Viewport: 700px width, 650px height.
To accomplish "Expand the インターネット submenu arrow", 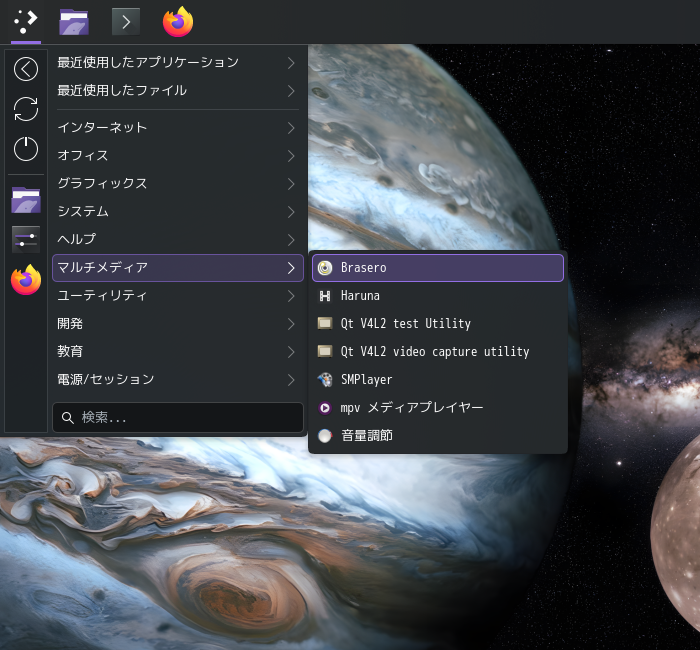I will click(291, 128).
